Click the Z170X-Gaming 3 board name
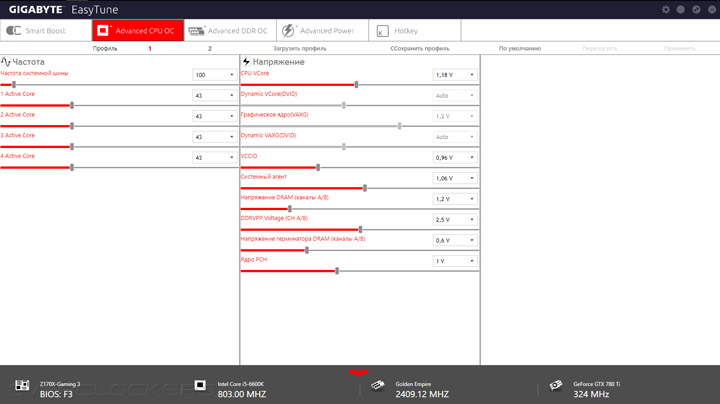The height and width of the screenshot is (404, 720). tap(60, 384)
